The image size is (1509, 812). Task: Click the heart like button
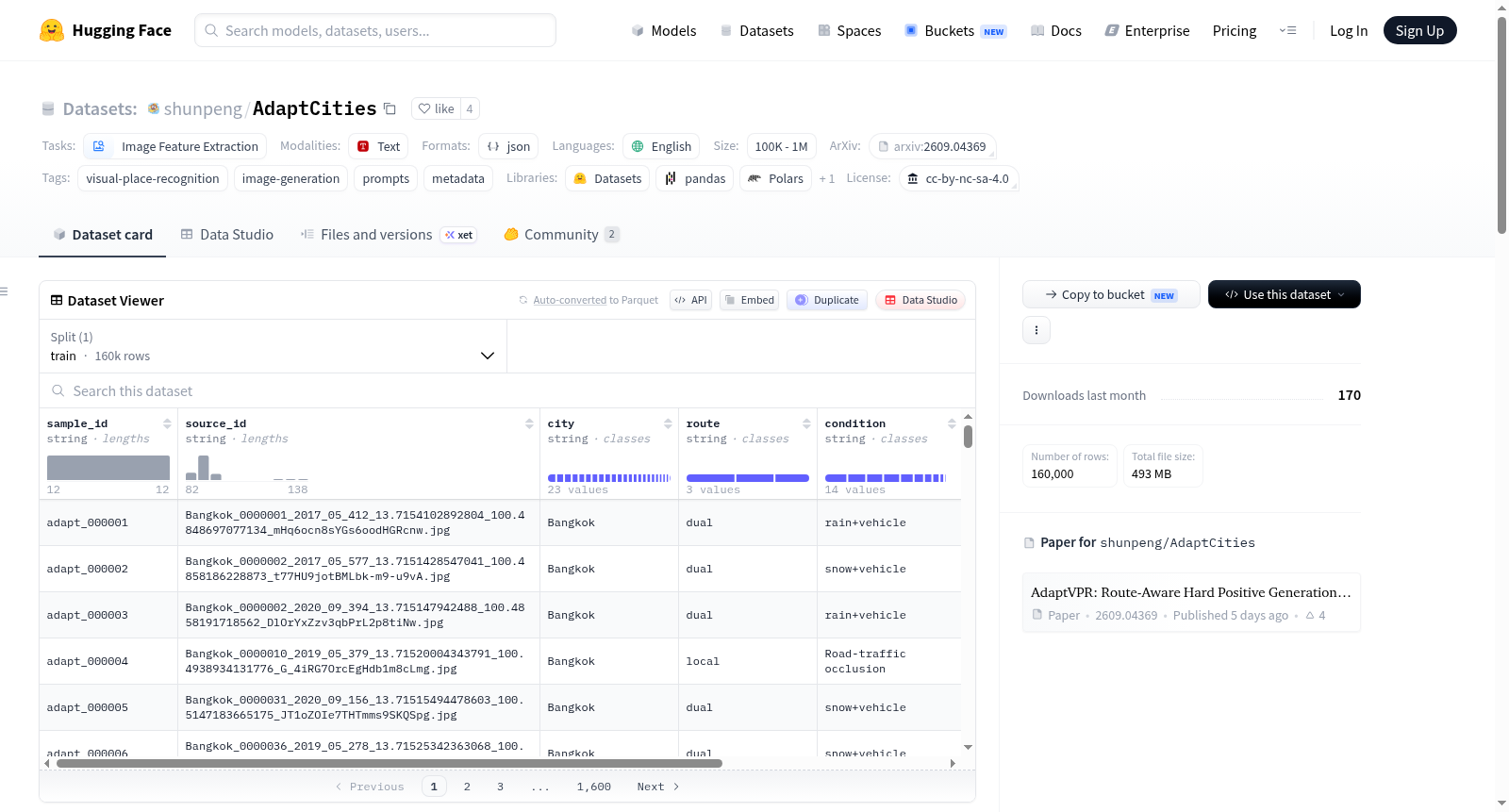436,108
